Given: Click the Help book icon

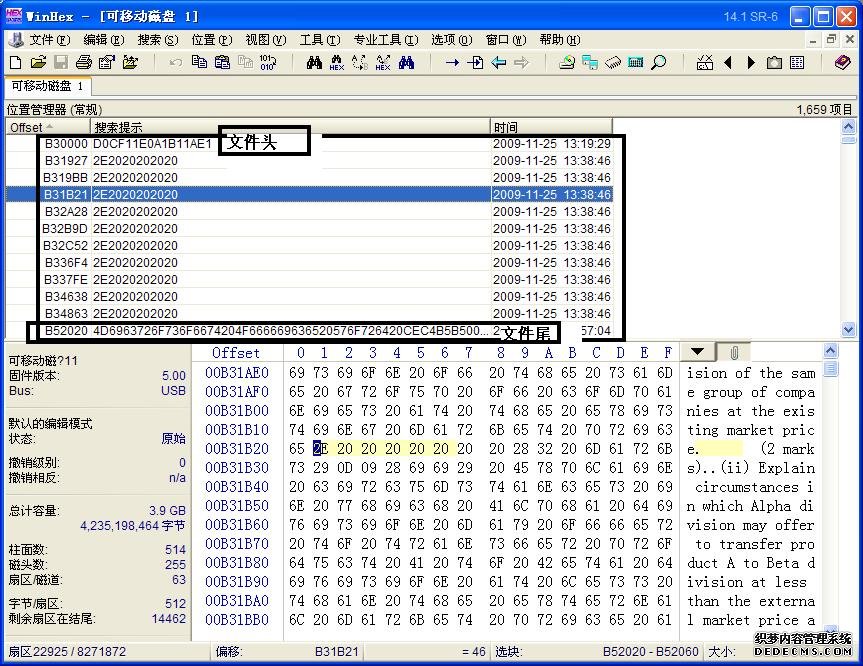Looking at the screenshot, I should [x=842, y=62].
